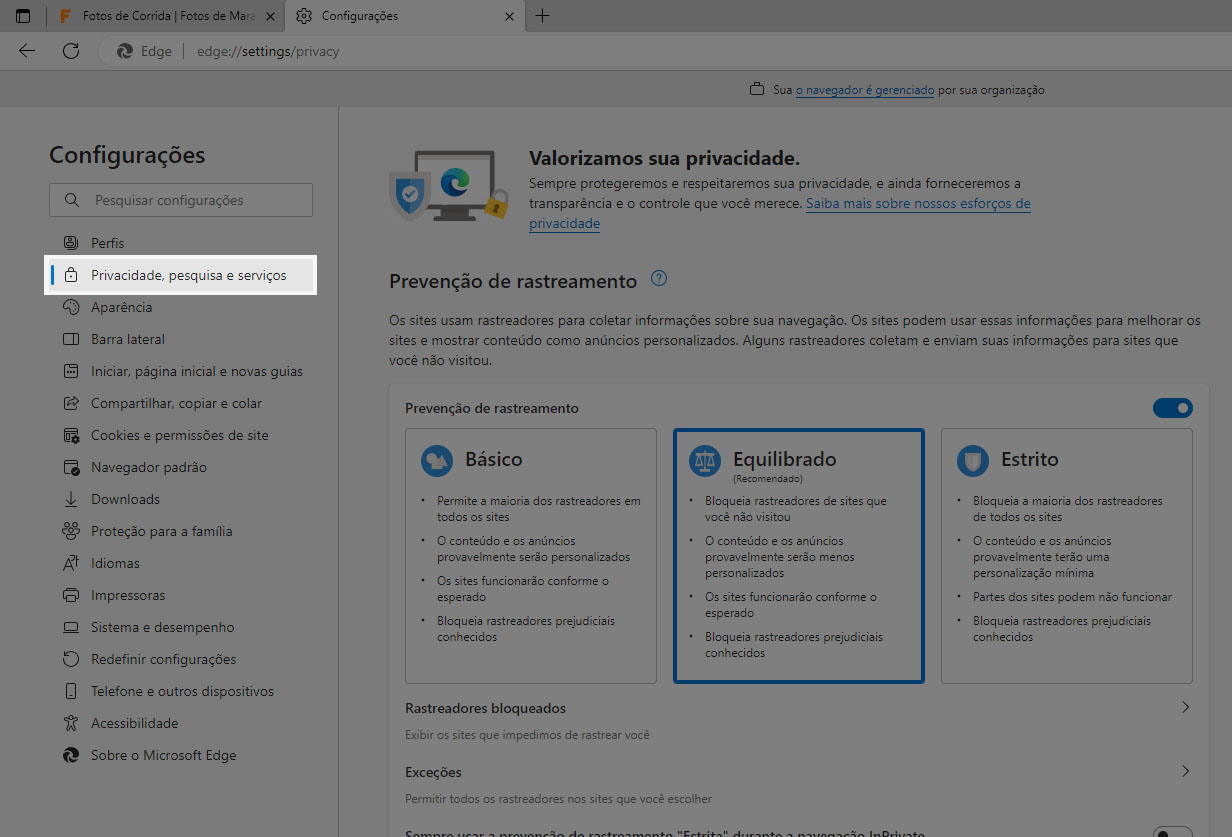
Task: Click the Edge logo in address bar
Action: click(125, 51)
